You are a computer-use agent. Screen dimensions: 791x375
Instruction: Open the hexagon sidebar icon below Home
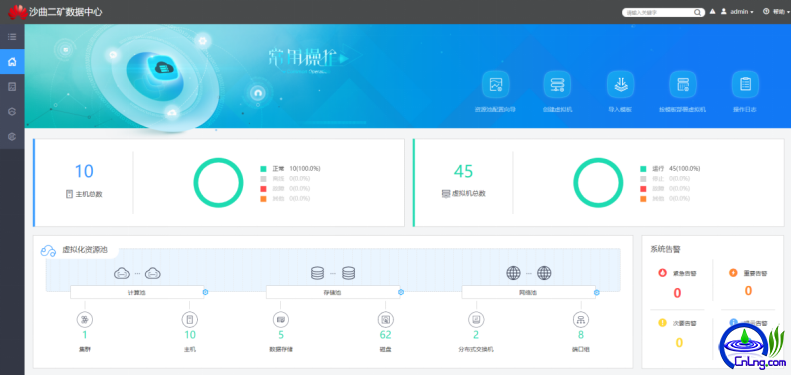click(x=12, y=112)
